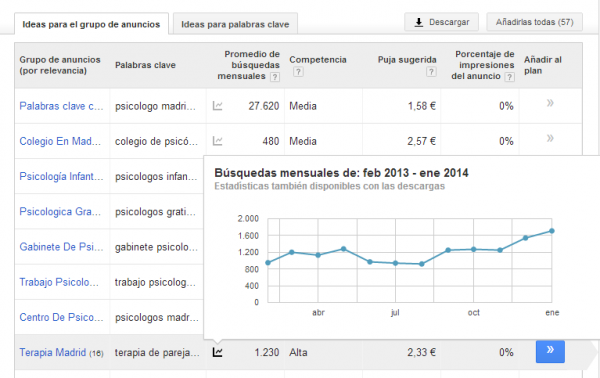Open Colegio En Mad... ad group link
This screenshot has width=600, height=378.
click(60, 141)
